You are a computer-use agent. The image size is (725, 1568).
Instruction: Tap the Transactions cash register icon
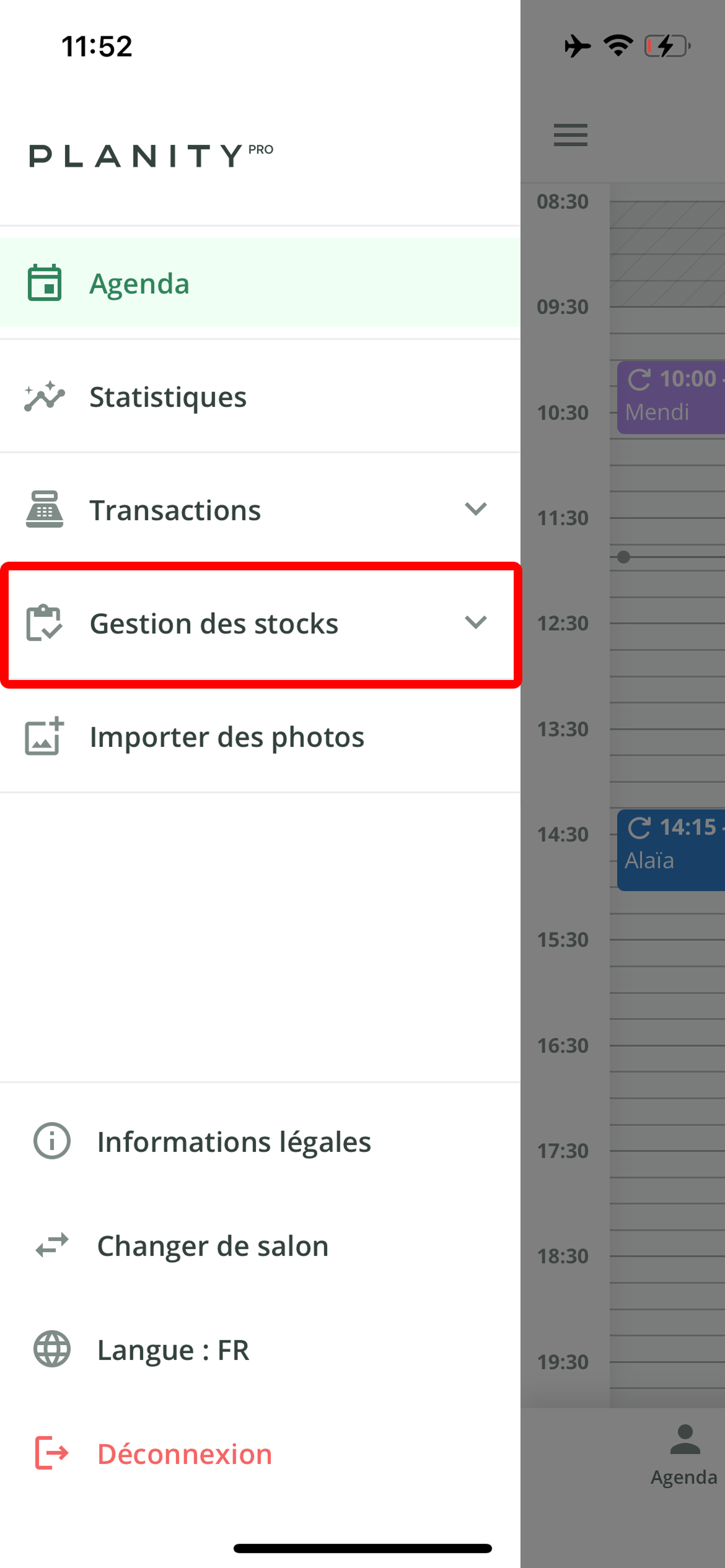[45, 510]
